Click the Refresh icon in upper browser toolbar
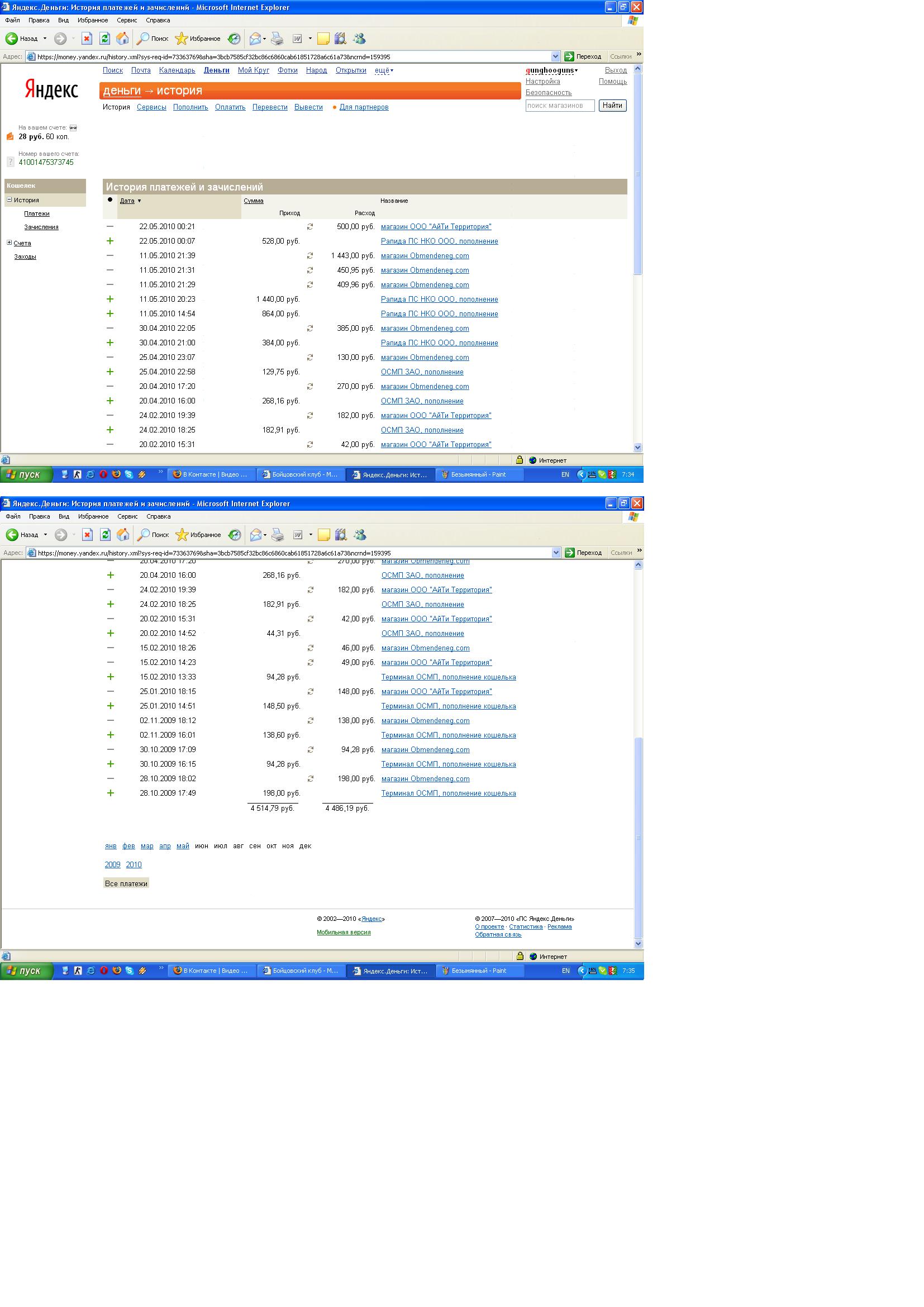This screenshot has height=1307, width=924. (x=104, y=39)
